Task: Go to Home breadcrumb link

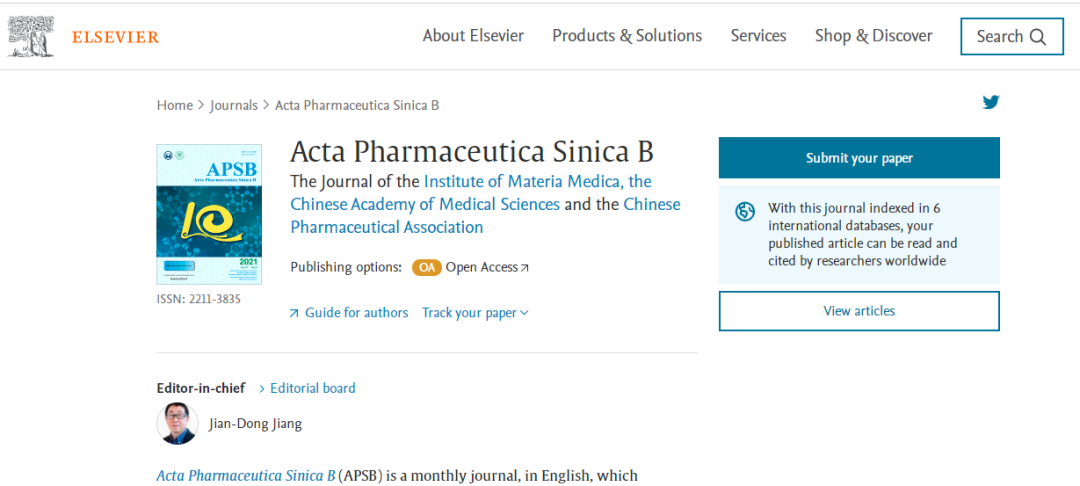Action: point(174,105)
